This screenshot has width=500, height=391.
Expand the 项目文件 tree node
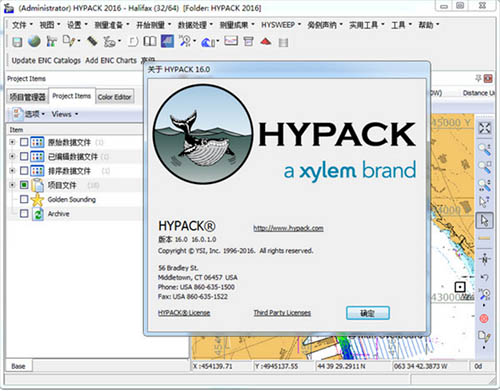(x=12, y=184)
